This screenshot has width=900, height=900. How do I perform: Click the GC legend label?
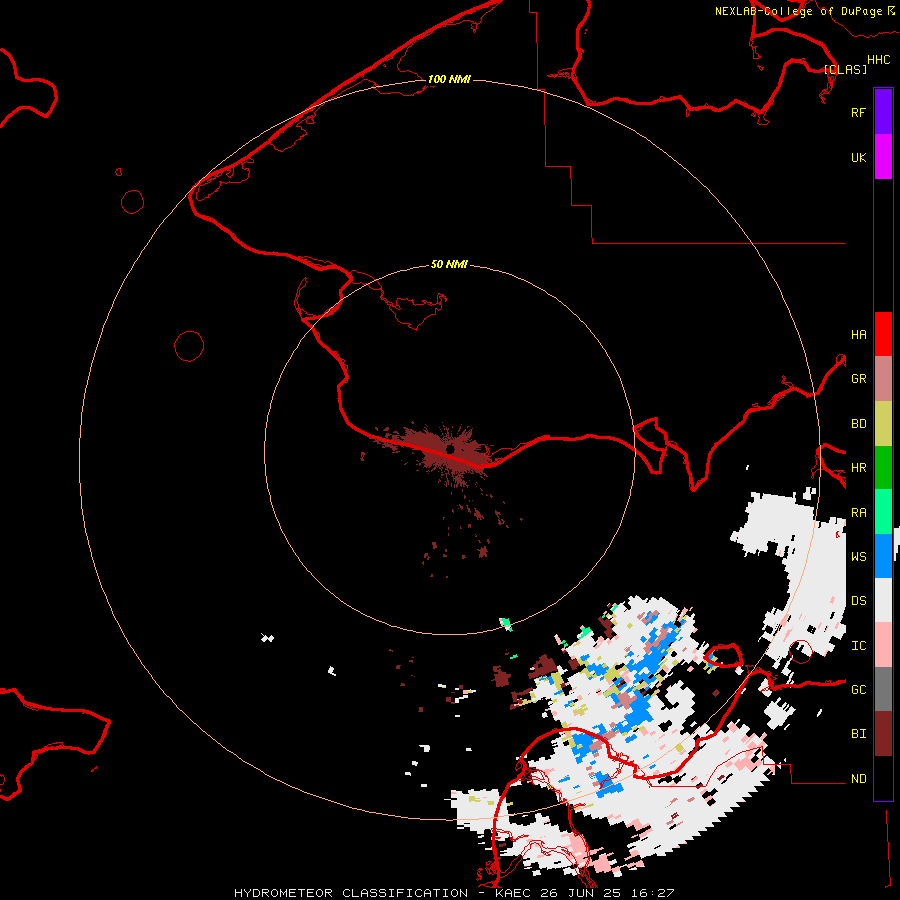click(858, 690)
